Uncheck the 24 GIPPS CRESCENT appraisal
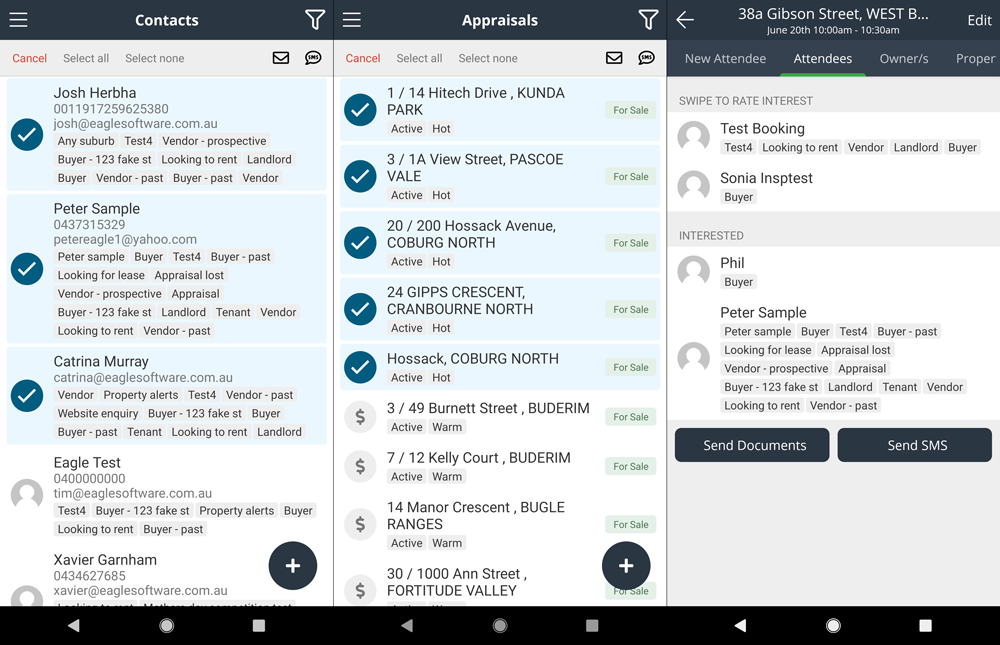Image resolution: width=1000 pixels, height=645 pixels. (360, 309)
